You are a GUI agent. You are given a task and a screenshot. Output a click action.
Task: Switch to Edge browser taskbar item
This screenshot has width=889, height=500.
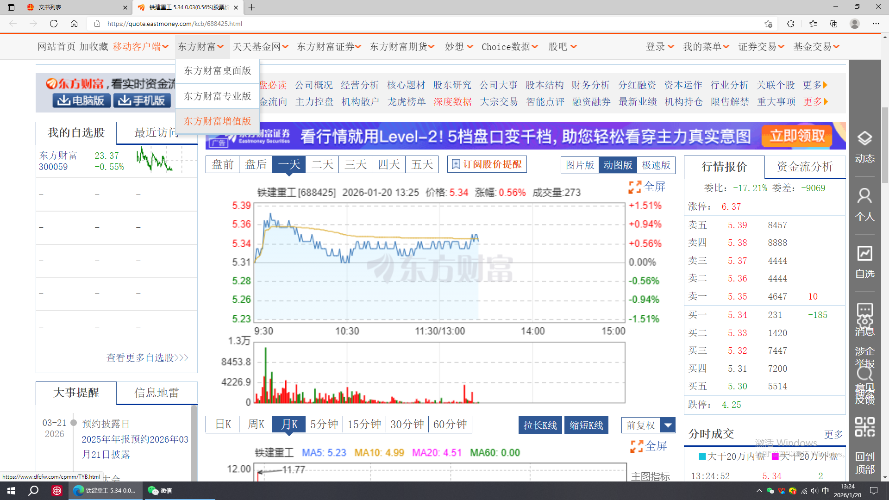click(105, 490)
